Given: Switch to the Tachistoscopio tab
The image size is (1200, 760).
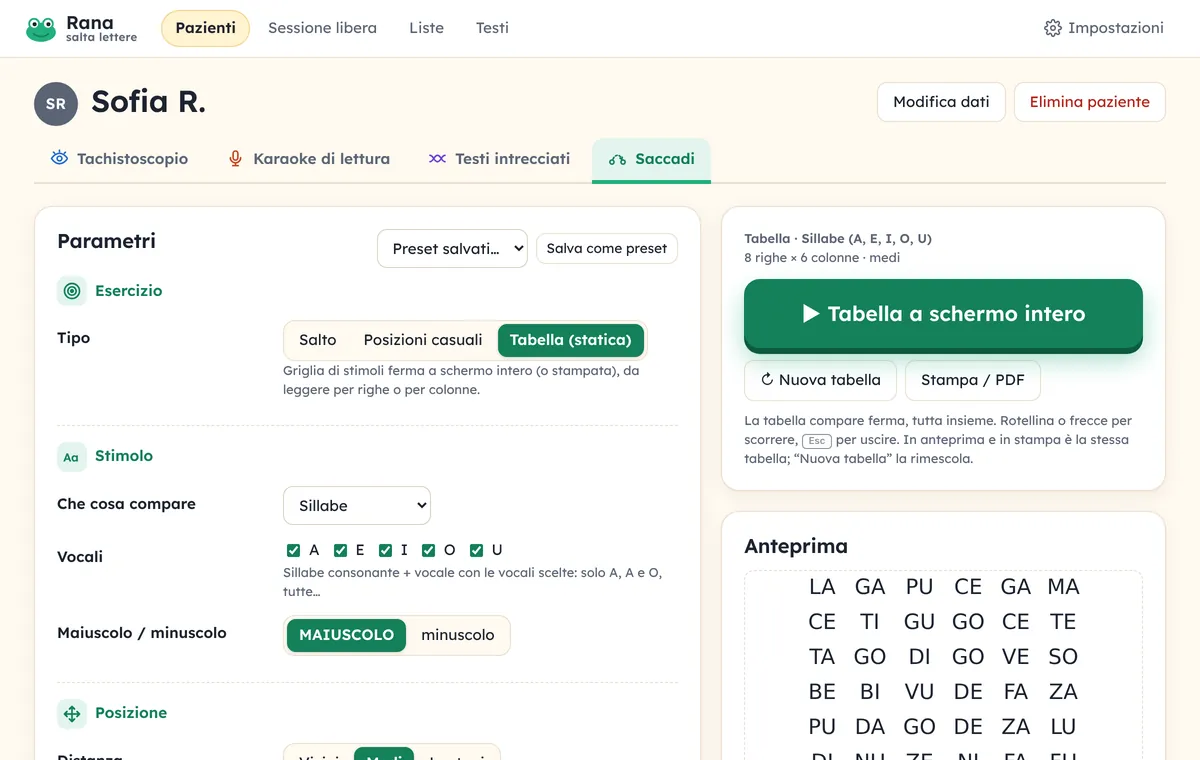Looking at the screenshot, I should [x=119, y=159].
